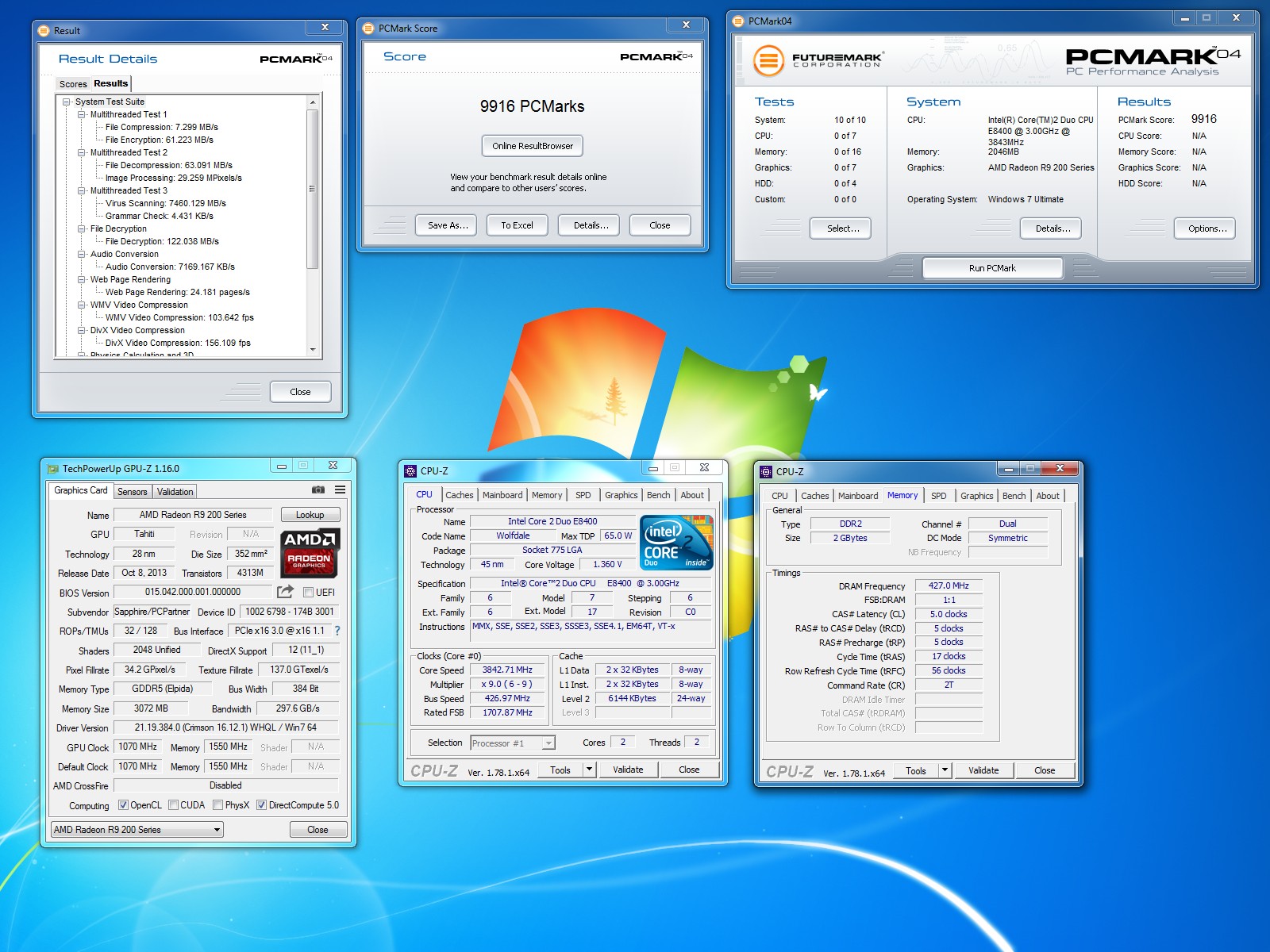Click the DRAM Frequency value 427.0 MHz
Viewport: 1270px width, 952px height.
pos(949,585)
